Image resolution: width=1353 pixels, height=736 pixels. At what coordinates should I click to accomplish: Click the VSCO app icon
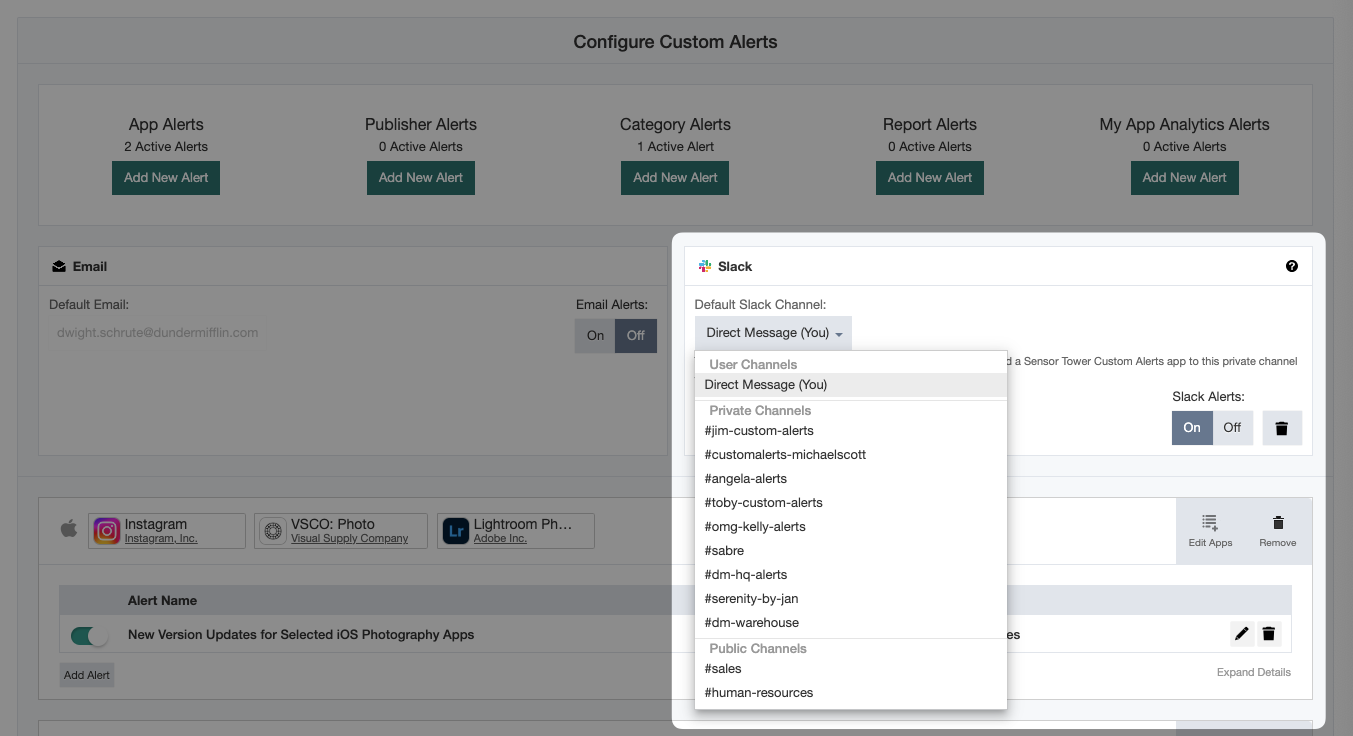272,531
